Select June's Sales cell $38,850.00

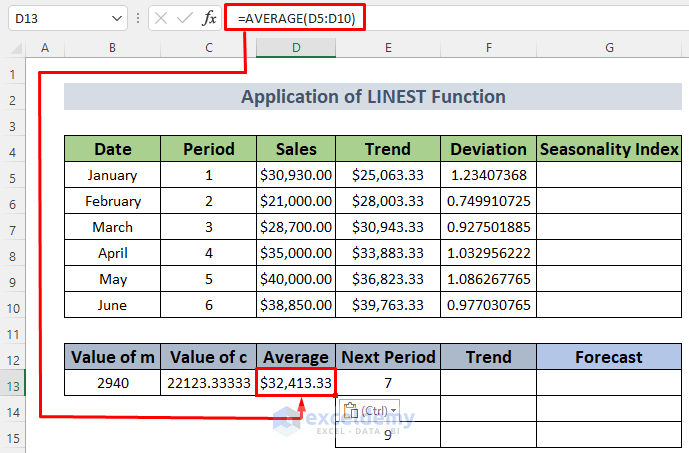295,305
